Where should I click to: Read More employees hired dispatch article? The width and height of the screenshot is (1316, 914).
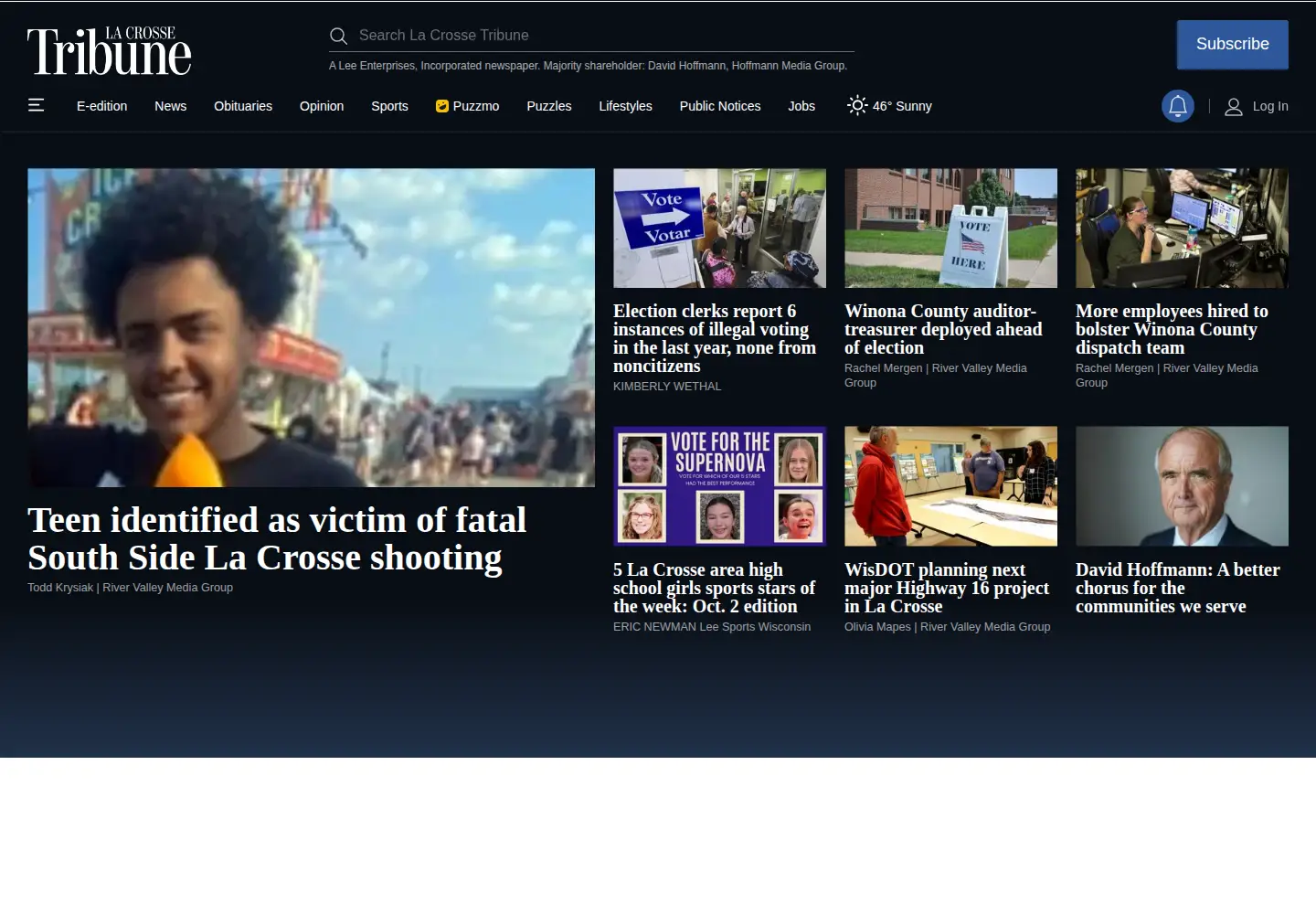click(1172, 329)
